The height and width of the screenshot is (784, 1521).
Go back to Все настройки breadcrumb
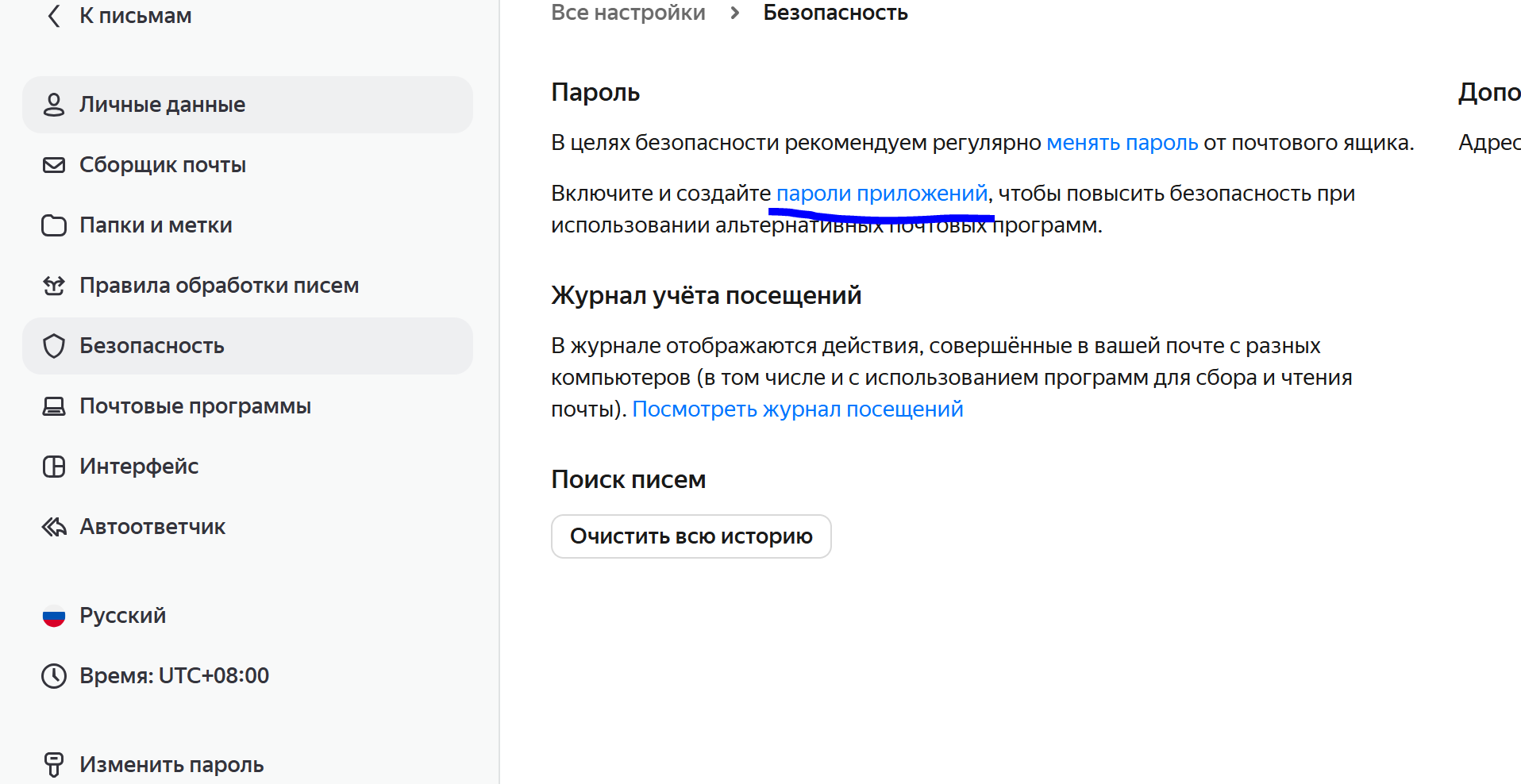point(628,13)
